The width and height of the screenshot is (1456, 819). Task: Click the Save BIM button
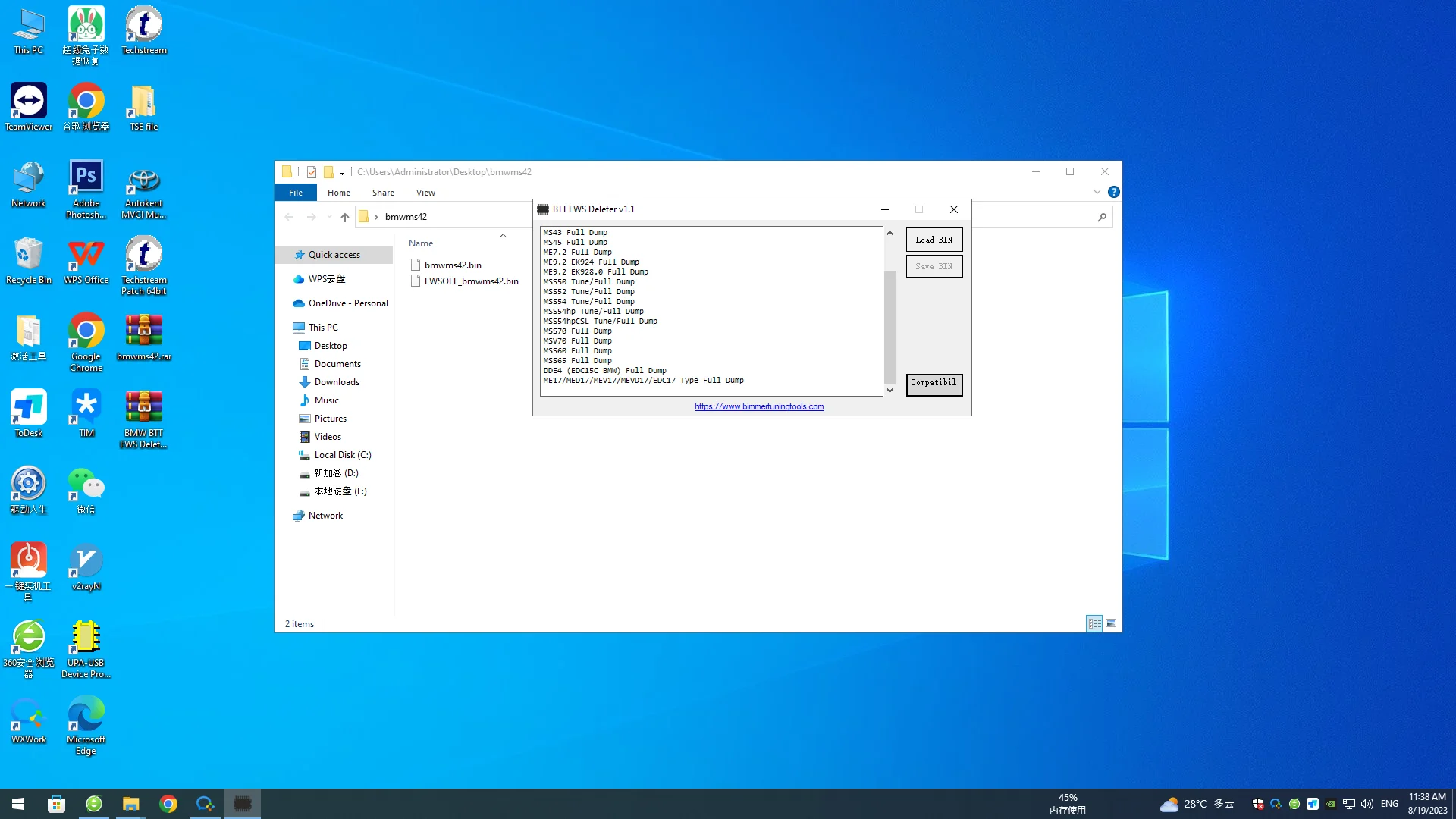933,265
